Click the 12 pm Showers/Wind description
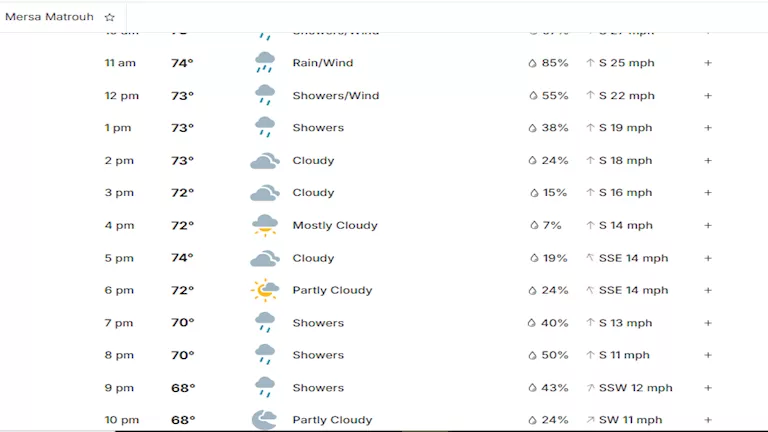 coord(335,96)
